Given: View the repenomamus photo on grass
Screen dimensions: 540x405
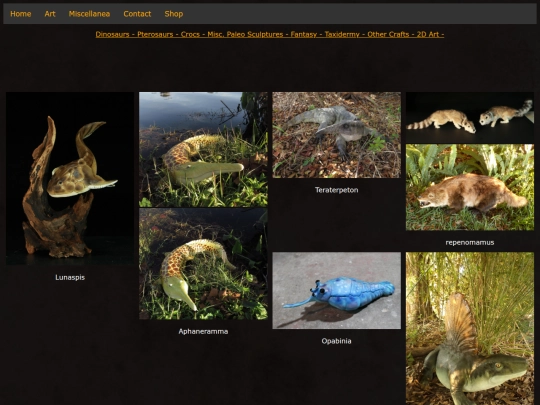Looking at the screenshot, I should (470, 187).
